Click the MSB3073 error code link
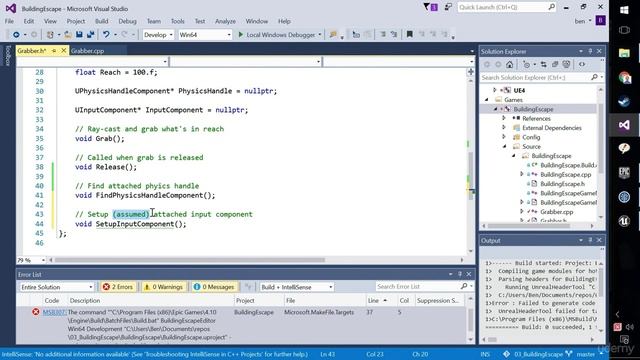Screen dimensions: 640x360 [x=54, y=312]
